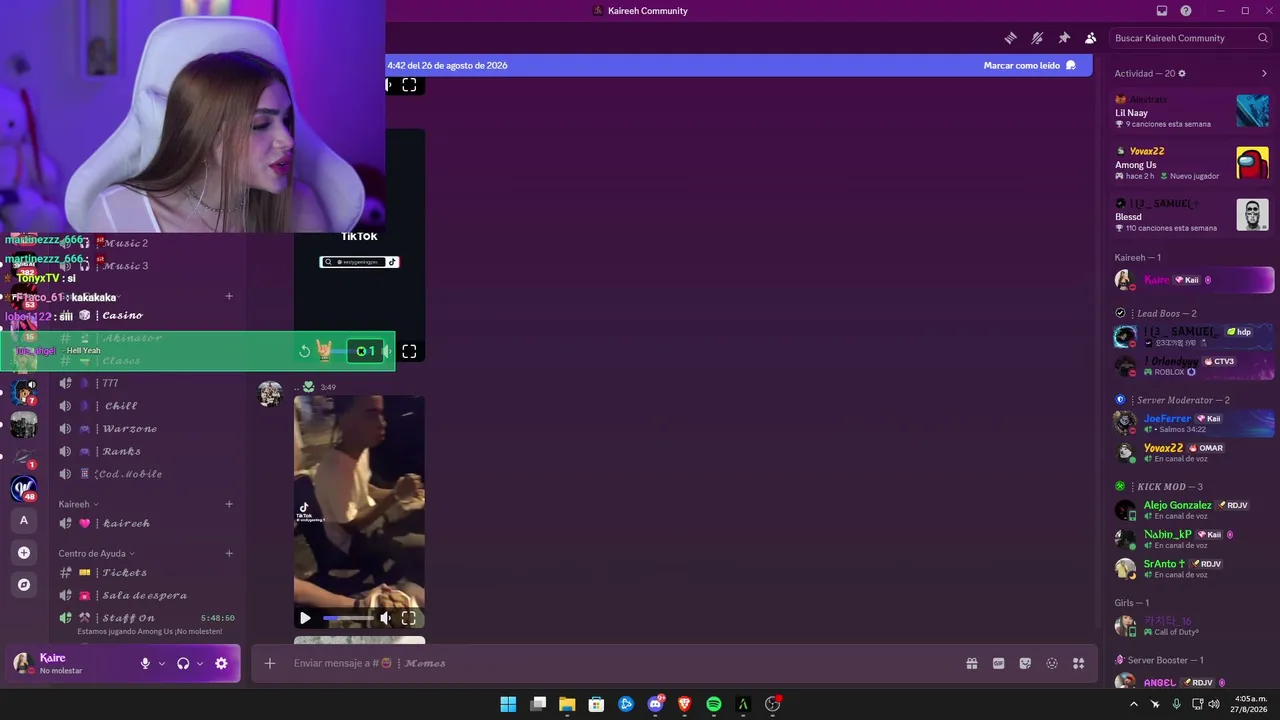Screen dimensions: 1280x720
Task: Open Explore Discoverable Servers compass
Action: tap(24, 584)
